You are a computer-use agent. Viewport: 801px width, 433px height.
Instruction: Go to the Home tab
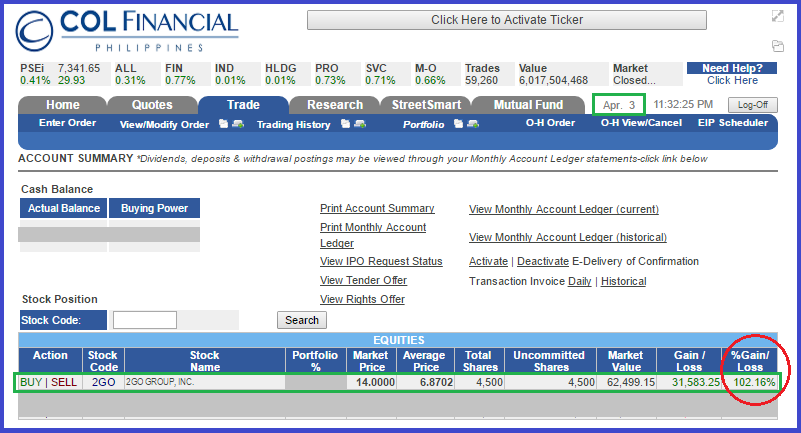click(x=62, y=105)
